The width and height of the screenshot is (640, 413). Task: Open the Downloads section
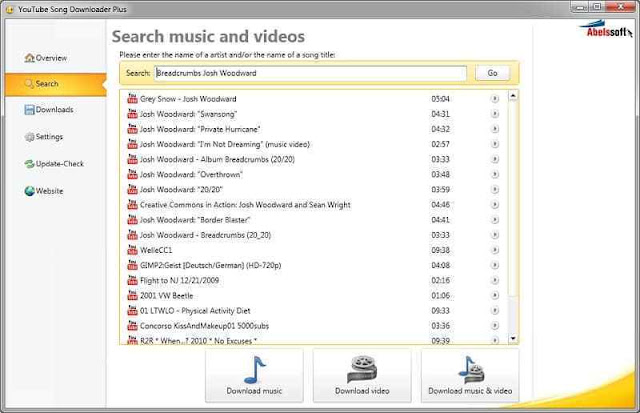(49, 109)
